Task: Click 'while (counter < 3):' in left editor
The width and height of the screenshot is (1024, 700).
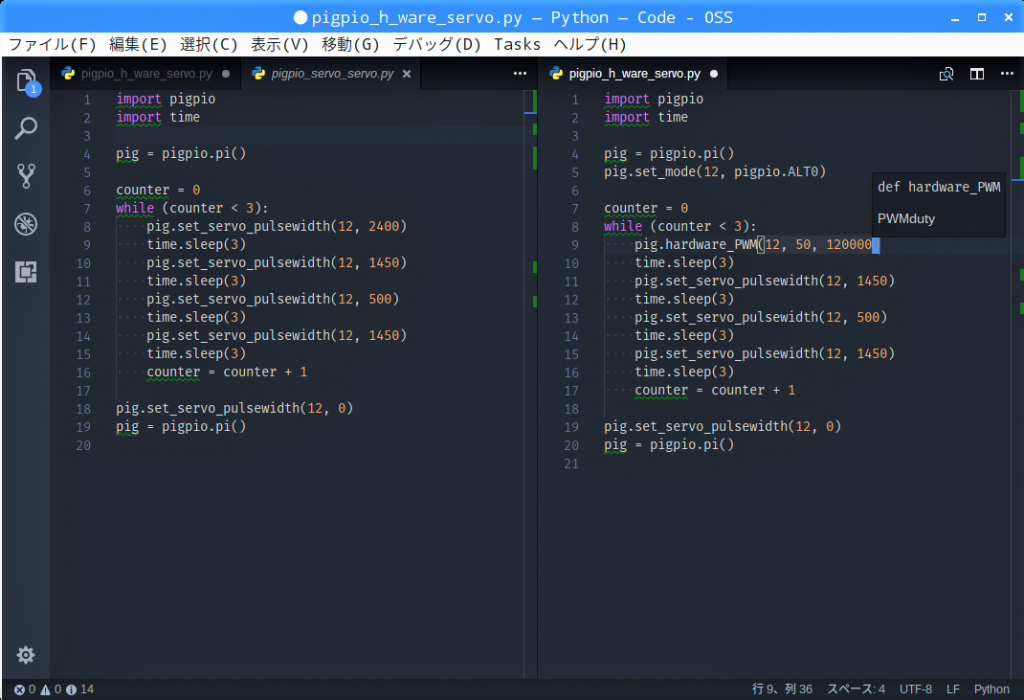Action: pyautogui.click(x=192, y=208)
